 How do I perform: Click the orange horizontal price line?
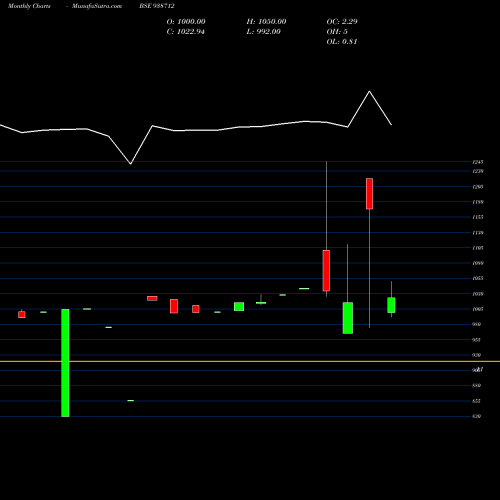pyautogui.click(x=250, y=361)
